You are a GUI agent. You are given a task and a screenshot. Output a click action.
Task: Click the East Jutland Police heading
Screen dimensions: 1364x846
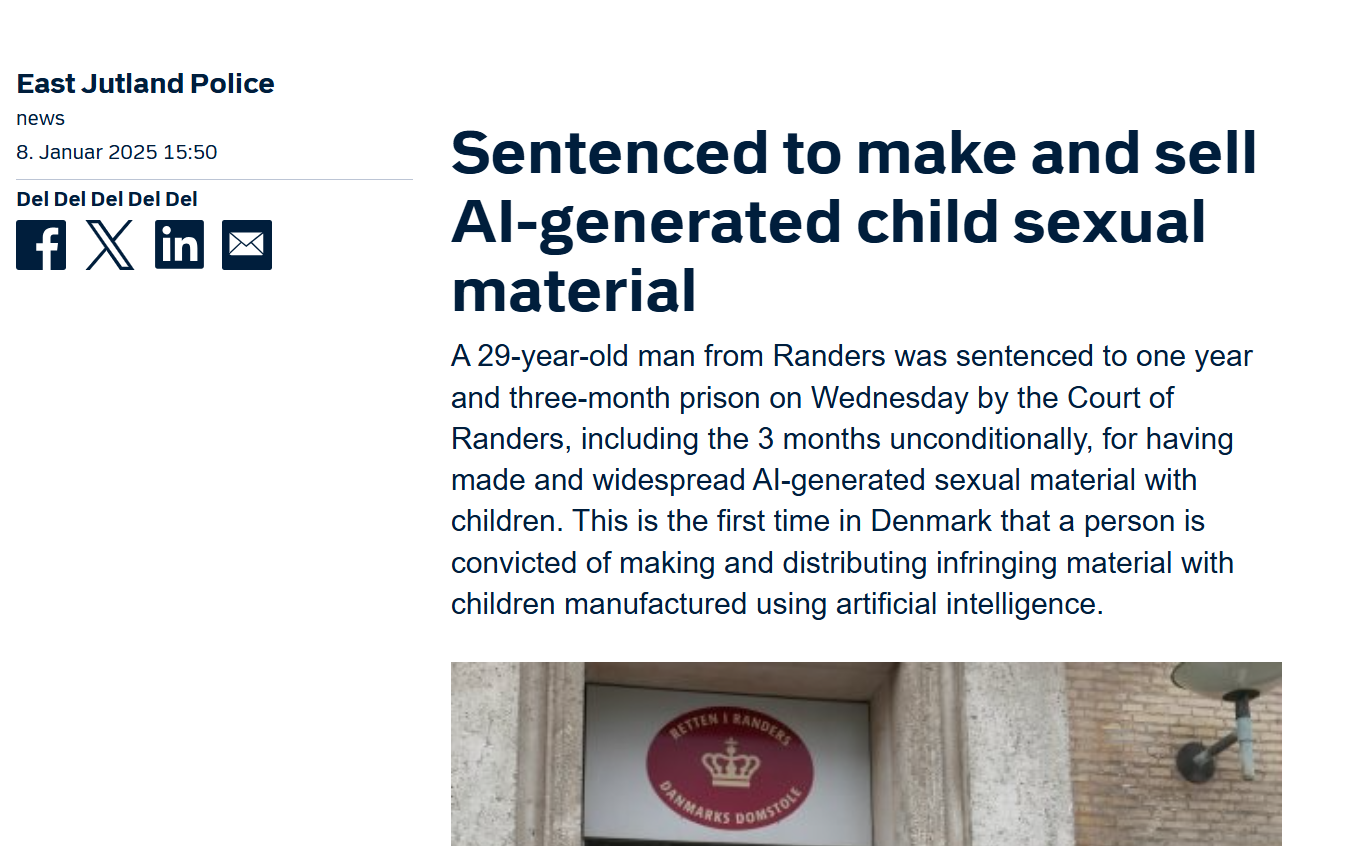click(145, 83)
